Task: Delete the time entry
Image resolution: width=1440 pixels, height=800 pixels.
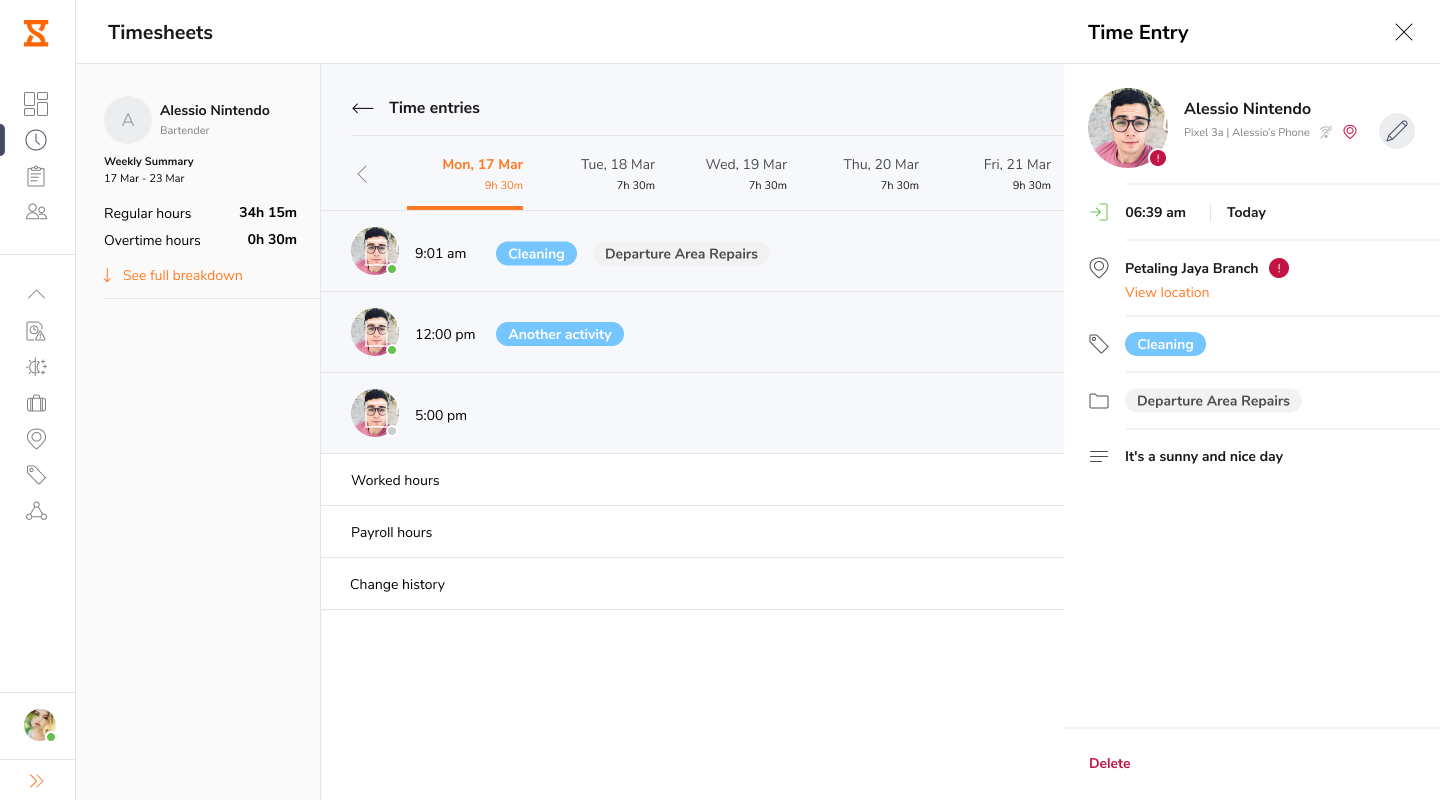Action: click(x=1109, y=763)
